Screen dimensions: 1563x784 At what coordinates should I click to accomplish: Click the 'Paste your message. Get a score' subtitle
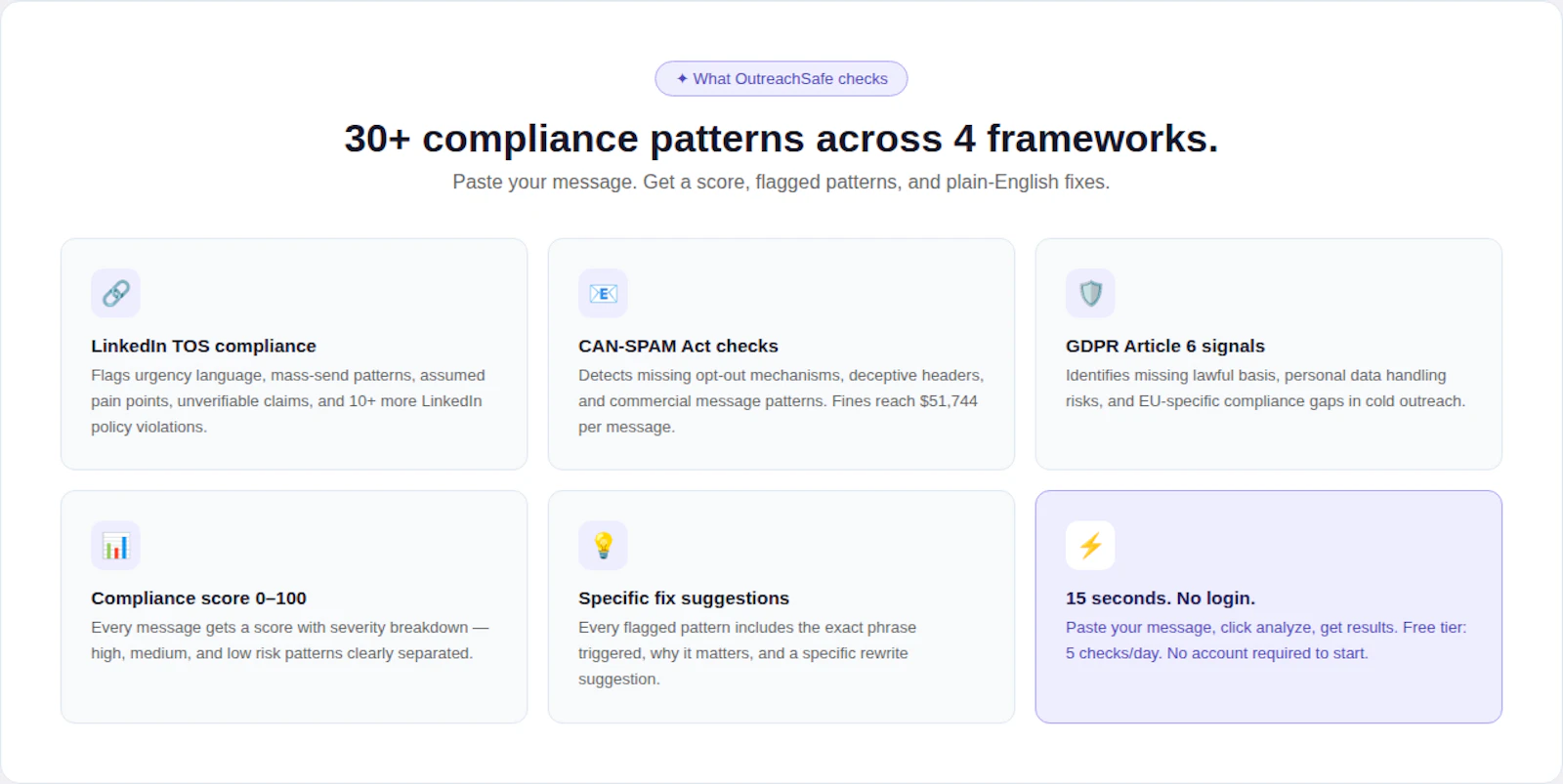[x=781, y=183]
